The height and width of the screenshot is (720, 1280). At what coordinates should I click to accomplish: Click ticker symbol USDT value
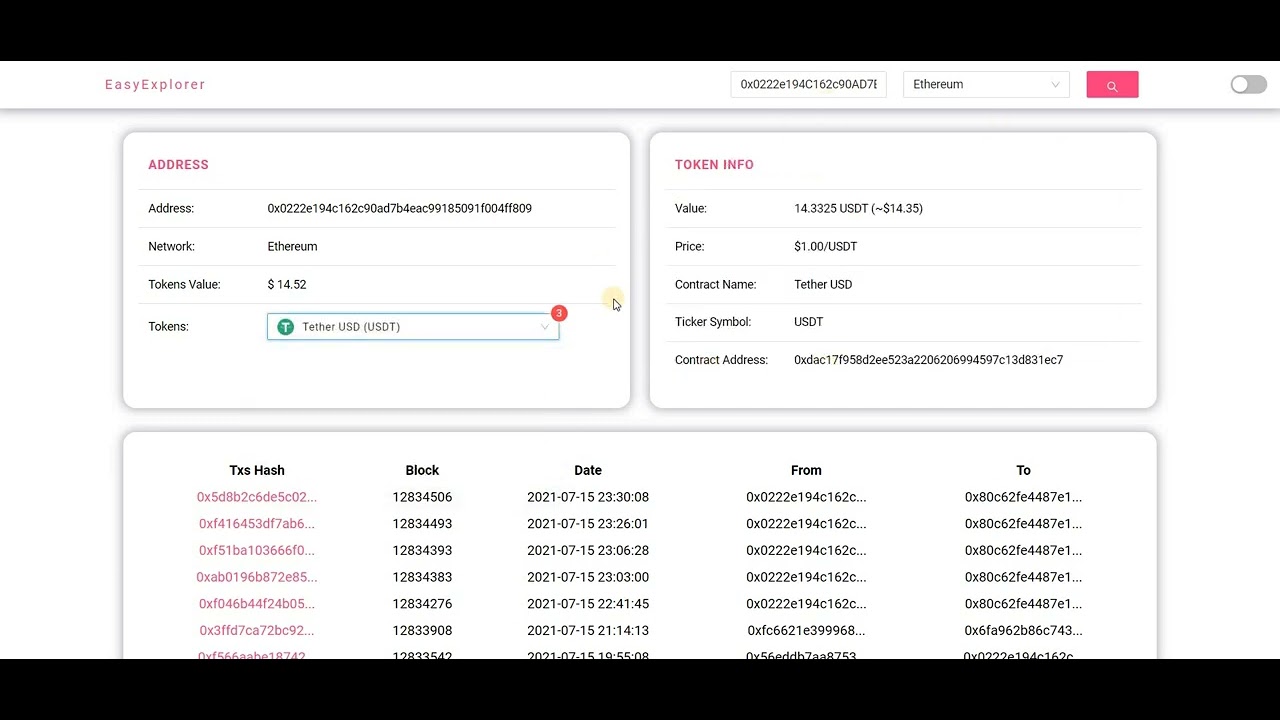point(809,322)
